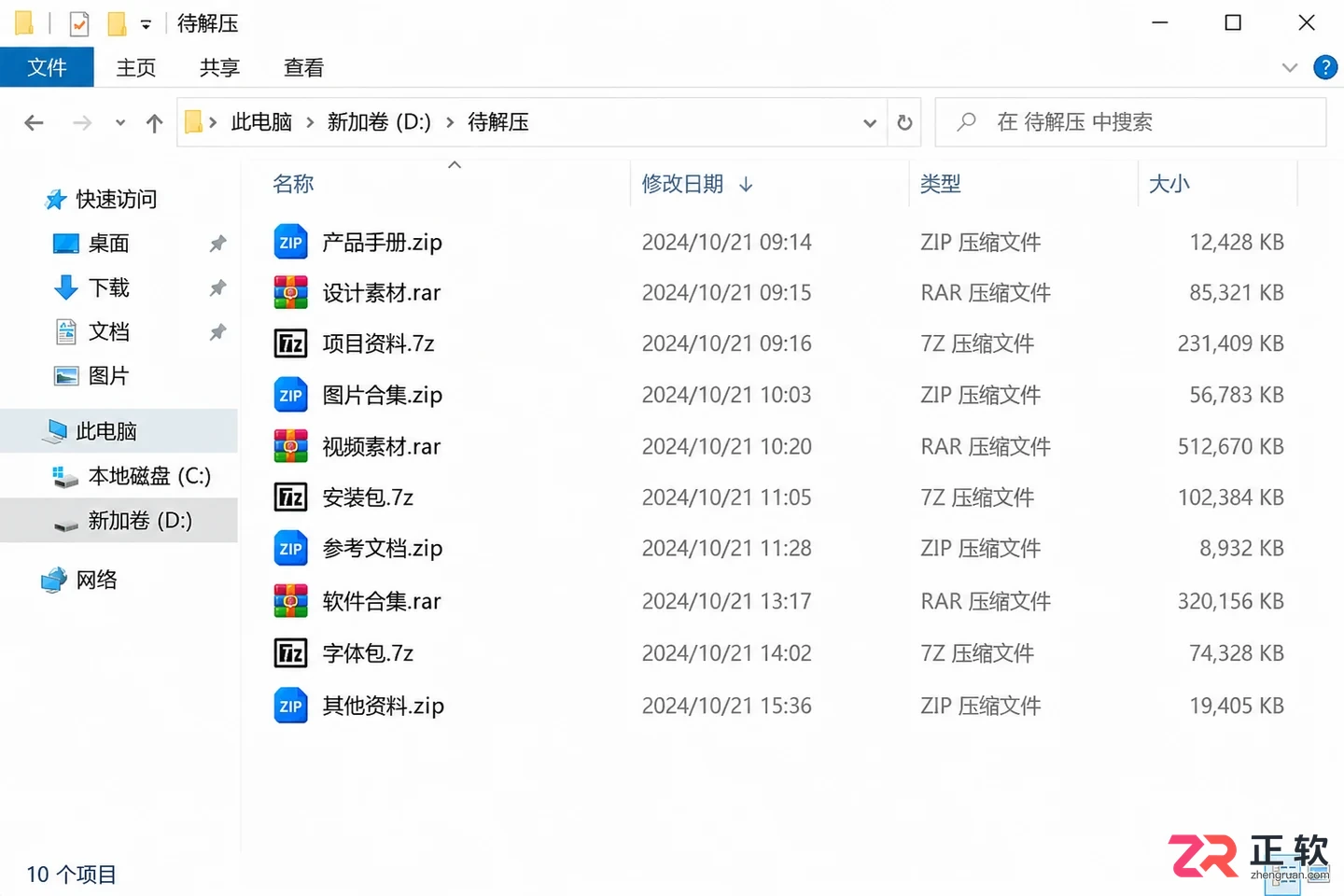Expand the chevron after 新加卷 (D:) in path

[x=450, y=122]
